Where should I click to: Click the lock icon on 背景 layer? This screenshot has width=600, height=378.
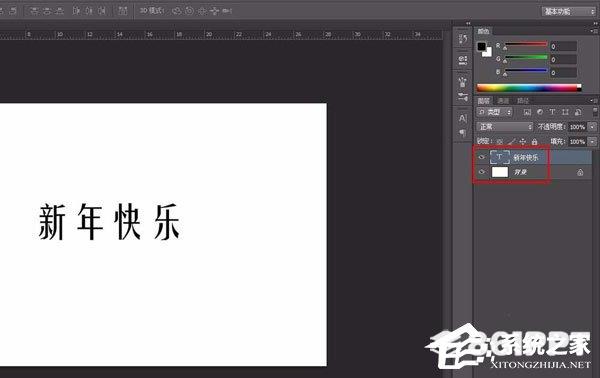[x=580, y=172]
